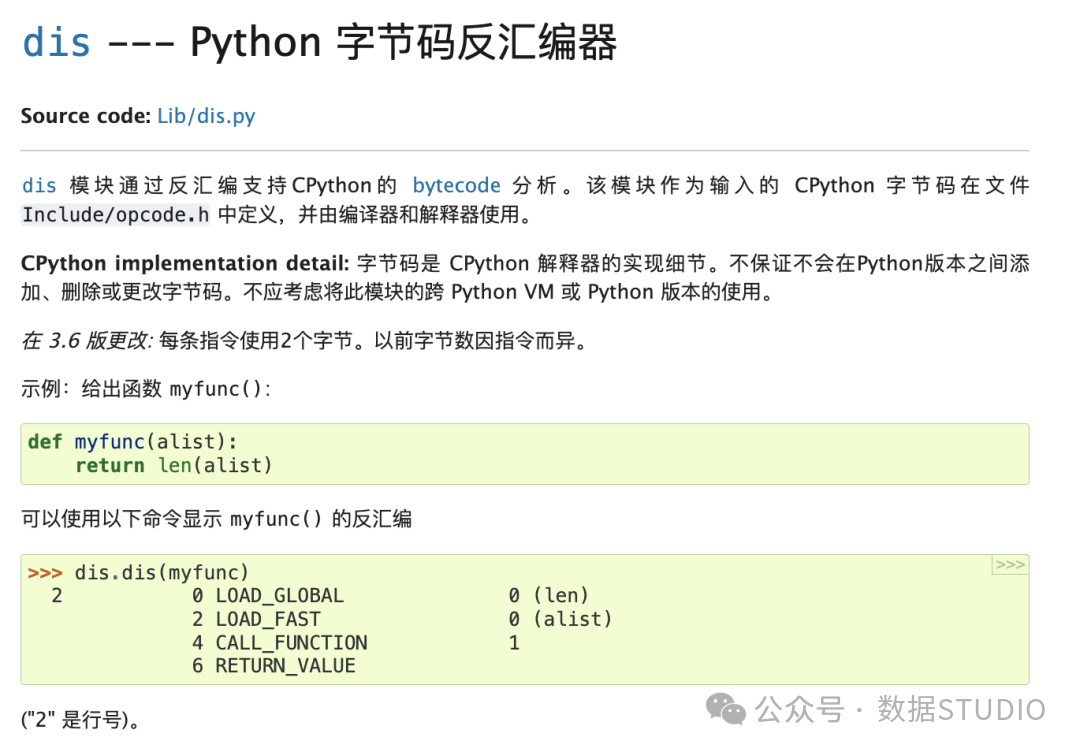Screen dimensions: 1080x752
Task: Click the RETURN_VALUE instruction line
Action: pos(273,666)
